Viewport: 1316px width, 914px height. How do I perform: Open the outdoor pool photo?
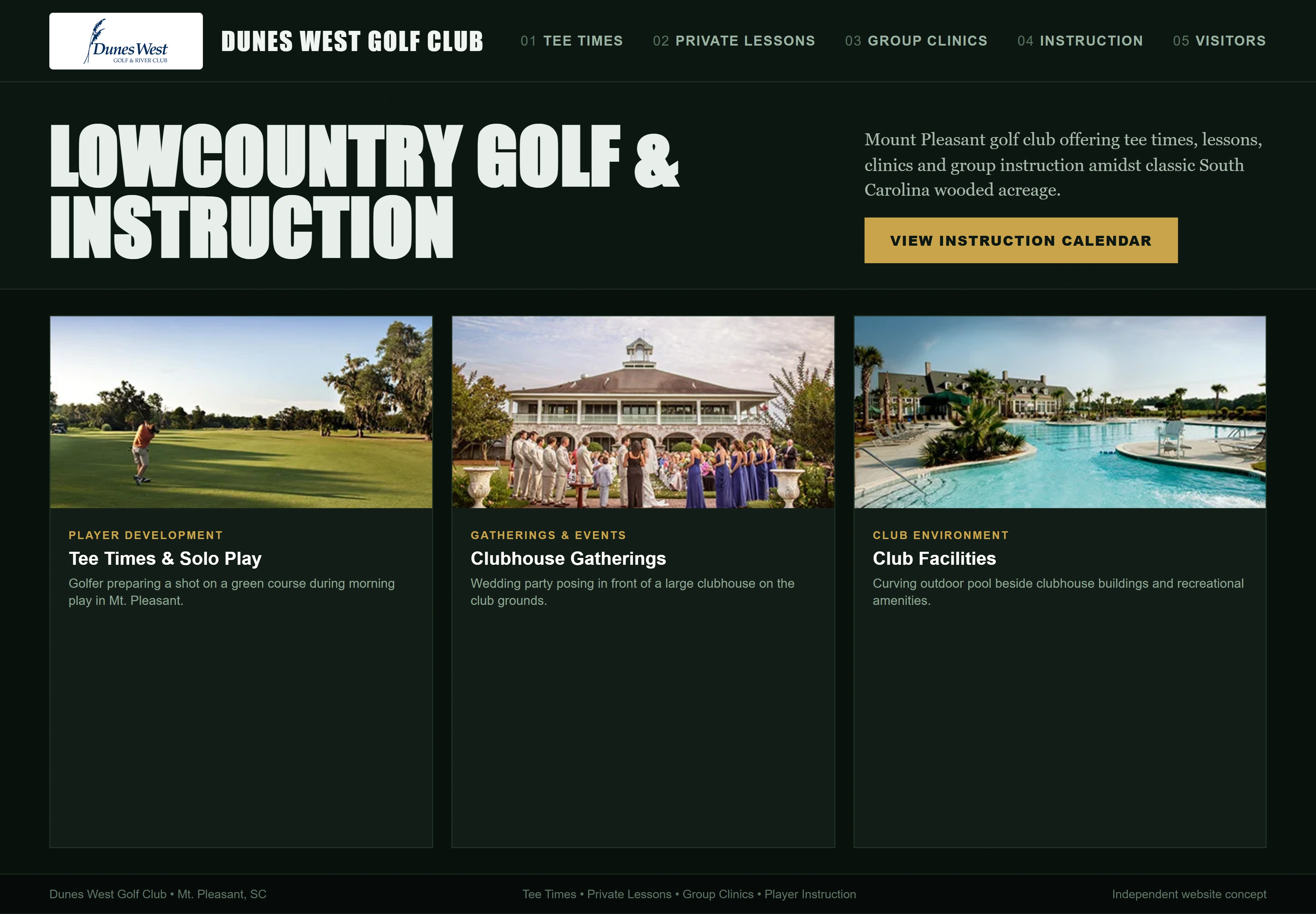click(1060, 412)
